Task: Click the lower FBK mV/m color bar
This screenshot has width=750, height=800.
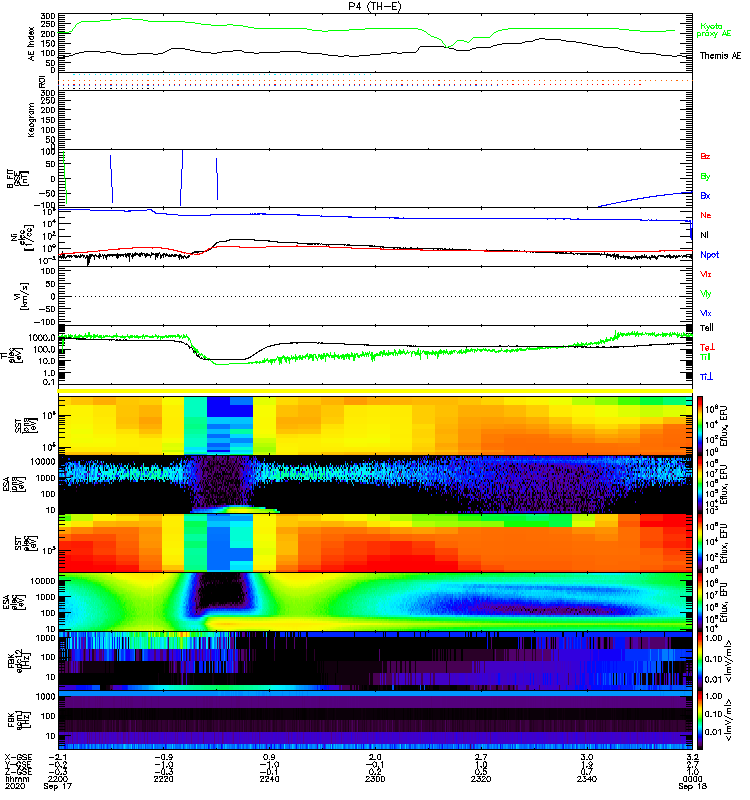Action: [700, 720]
